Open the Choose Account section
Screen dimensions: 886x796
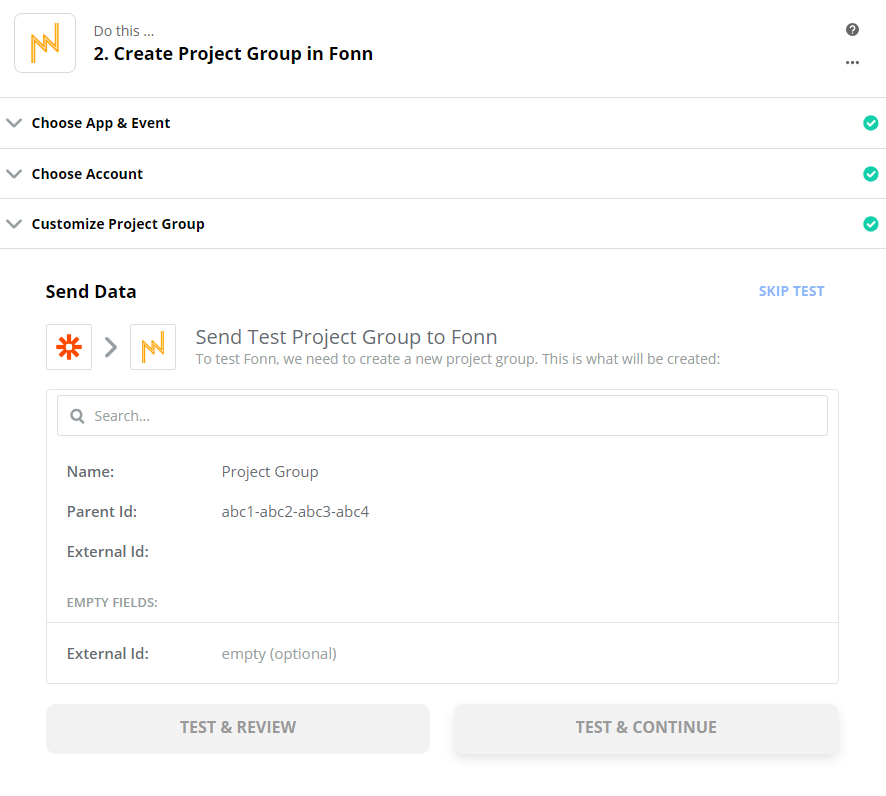[443, 174]
